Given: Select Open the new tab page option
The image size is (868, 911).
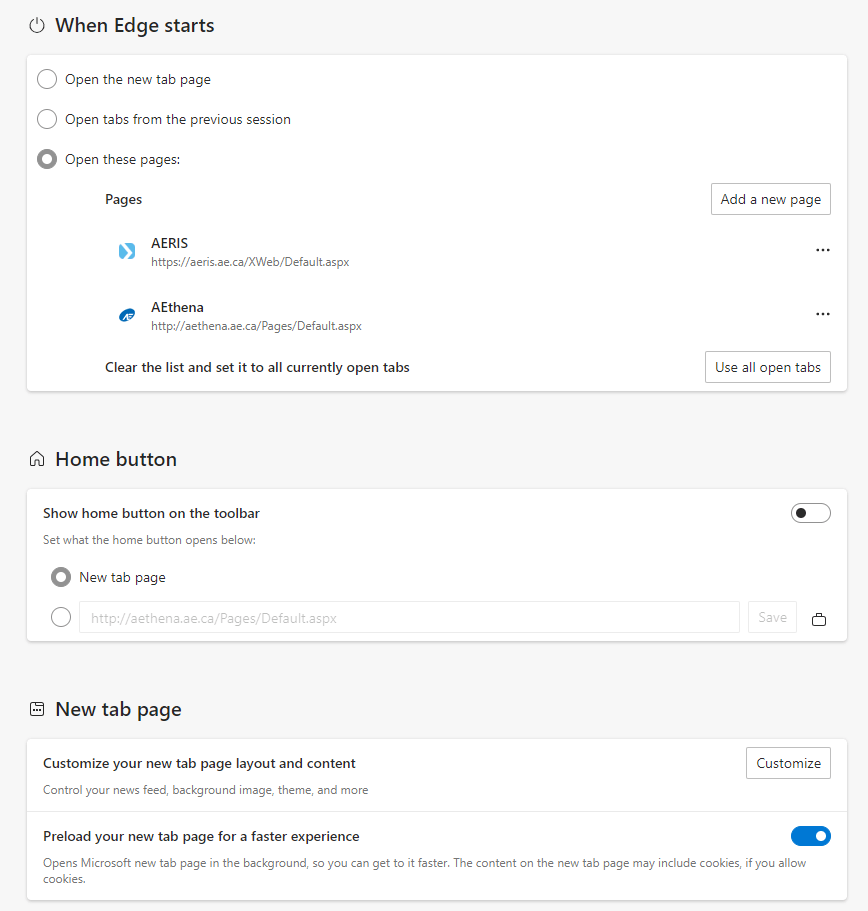Looking at the screenshot, I should click(x=47, y=80).
